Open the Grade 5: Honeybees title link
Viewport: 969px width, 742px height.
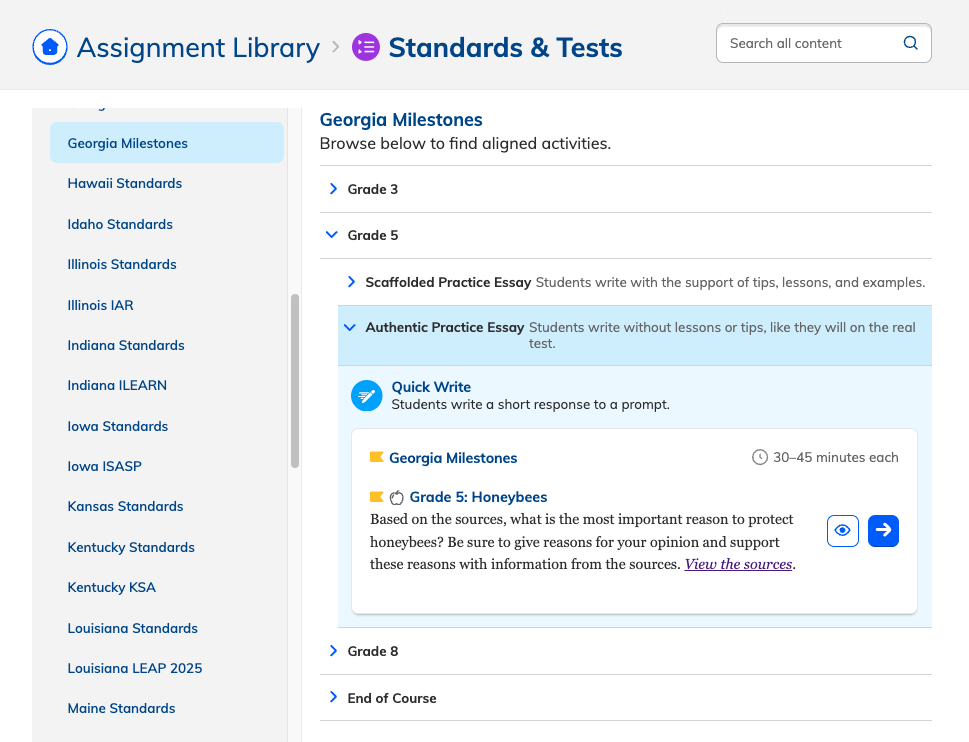478,497
